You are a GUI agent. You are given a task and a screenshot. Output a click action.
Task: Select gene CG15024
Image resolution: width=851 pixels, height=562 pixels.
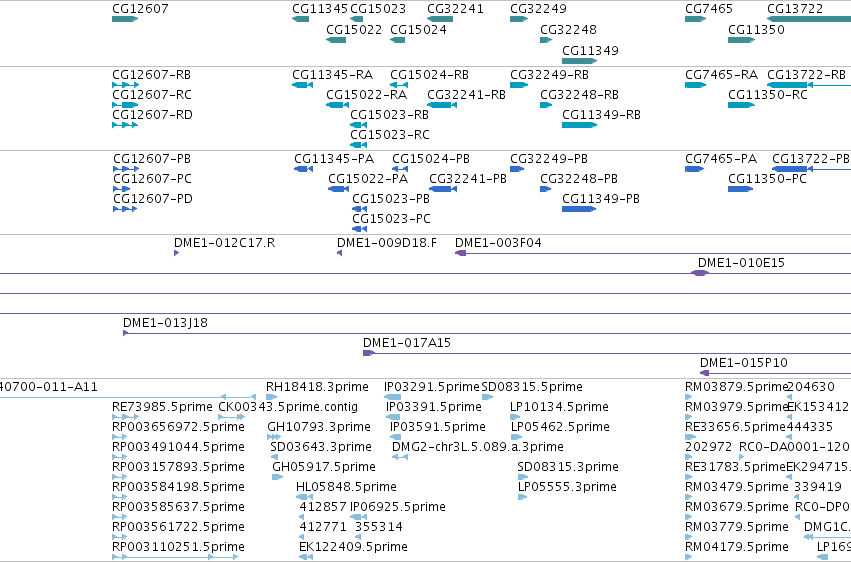(397, 40)
